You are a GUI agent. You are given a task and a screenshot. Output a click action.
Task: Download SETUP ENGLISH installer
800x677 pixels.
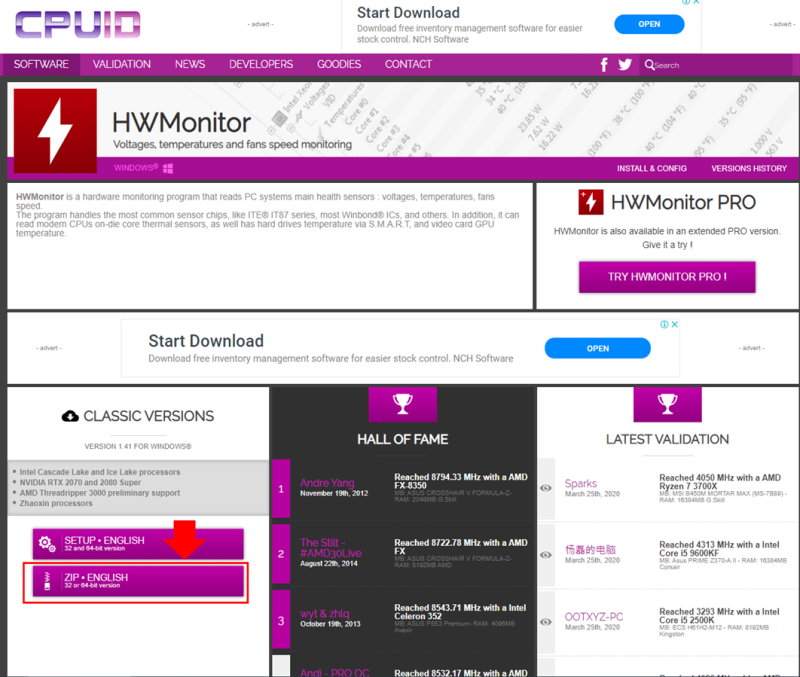pos(138,544)
